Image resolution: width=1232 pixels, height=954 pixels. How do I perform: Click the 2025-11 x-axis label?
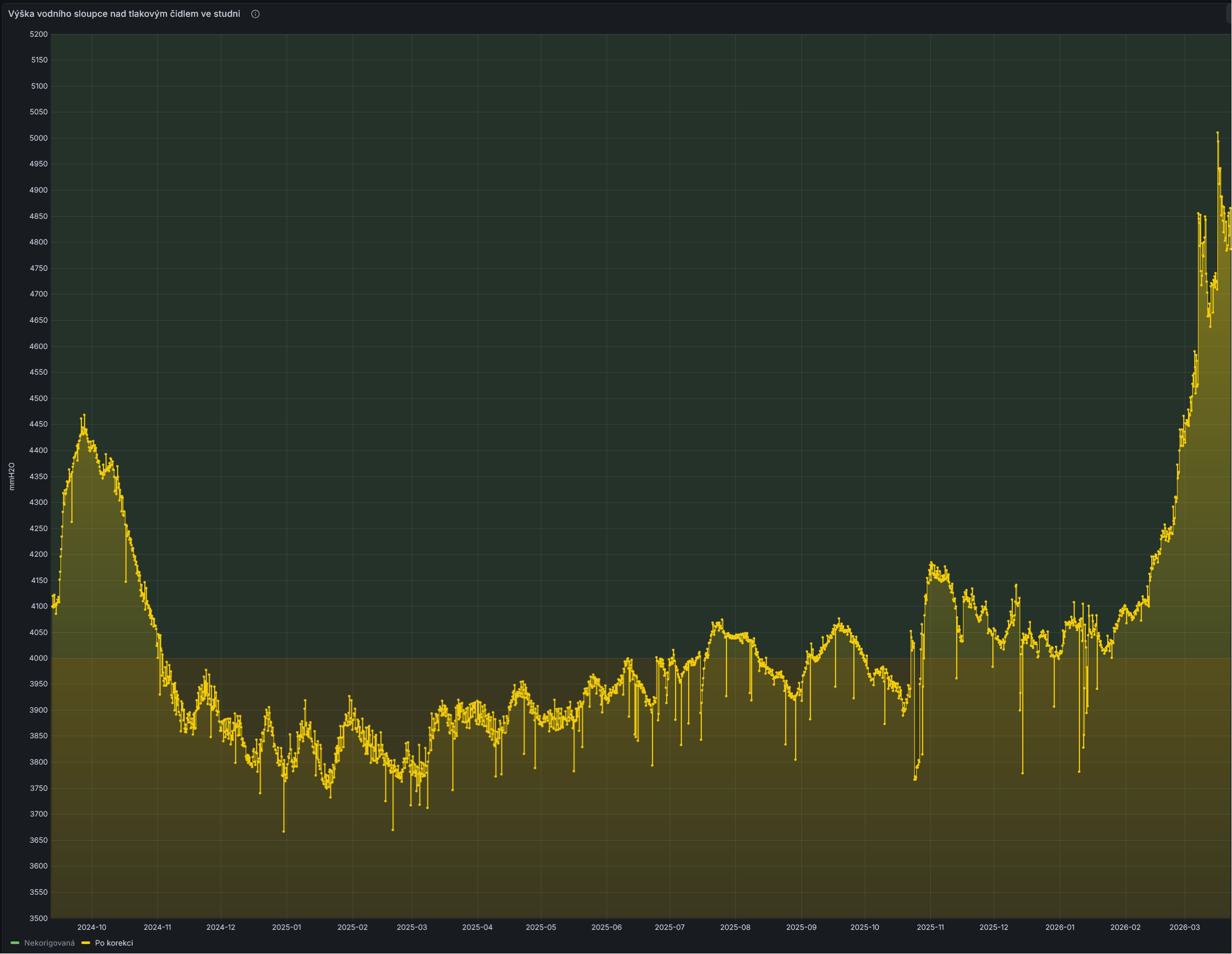[930, 927]
